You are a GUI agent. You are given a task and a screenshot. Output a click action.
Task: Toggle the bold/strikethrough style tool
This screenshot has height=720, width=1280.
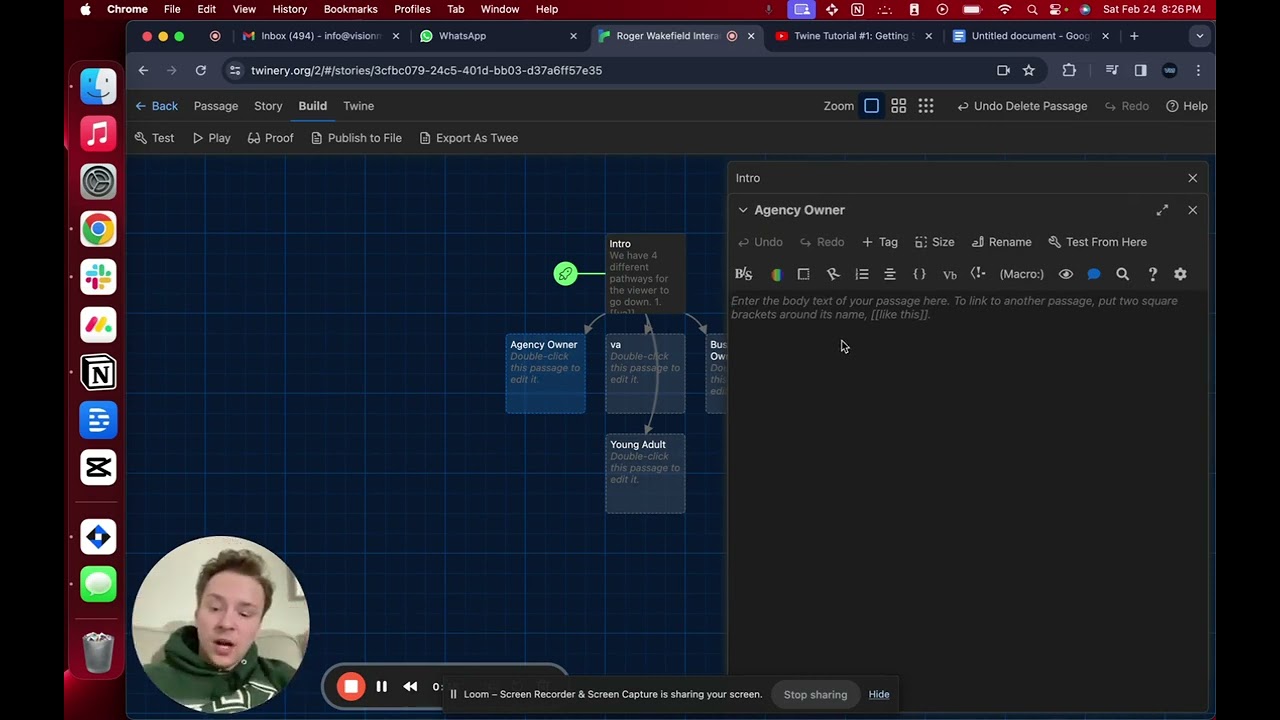click(x=743, y=274)
